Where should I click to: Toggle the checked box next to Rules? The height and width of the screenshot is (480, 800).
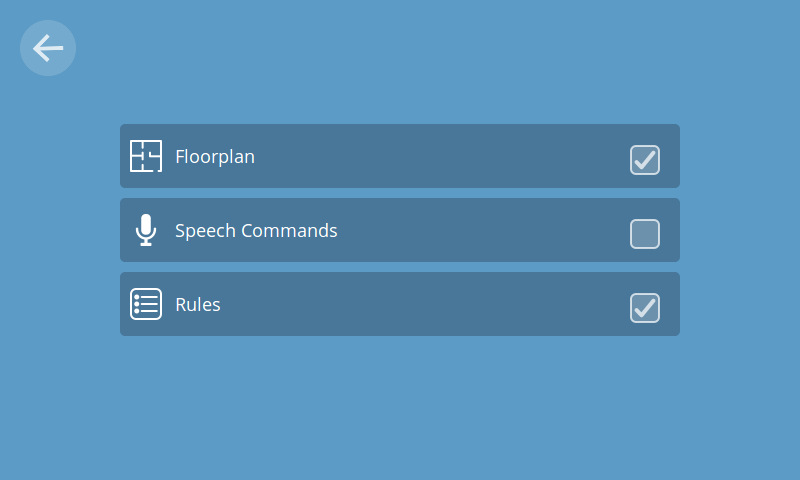[x=645, y=308]
